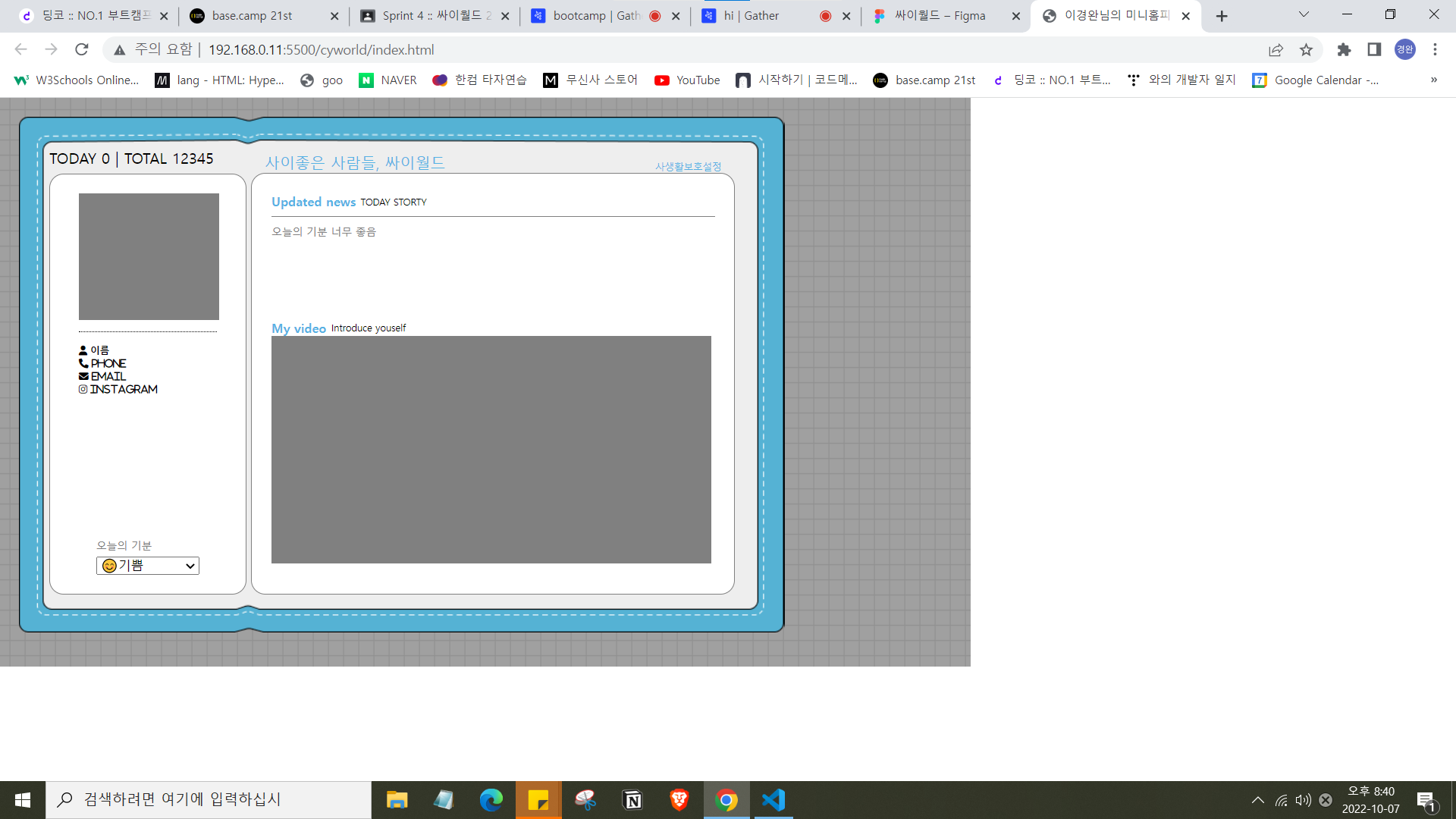Open the Chrome extensions puzzle icon
This screenshot has width=1456, height=819.
click(1344, 49)
